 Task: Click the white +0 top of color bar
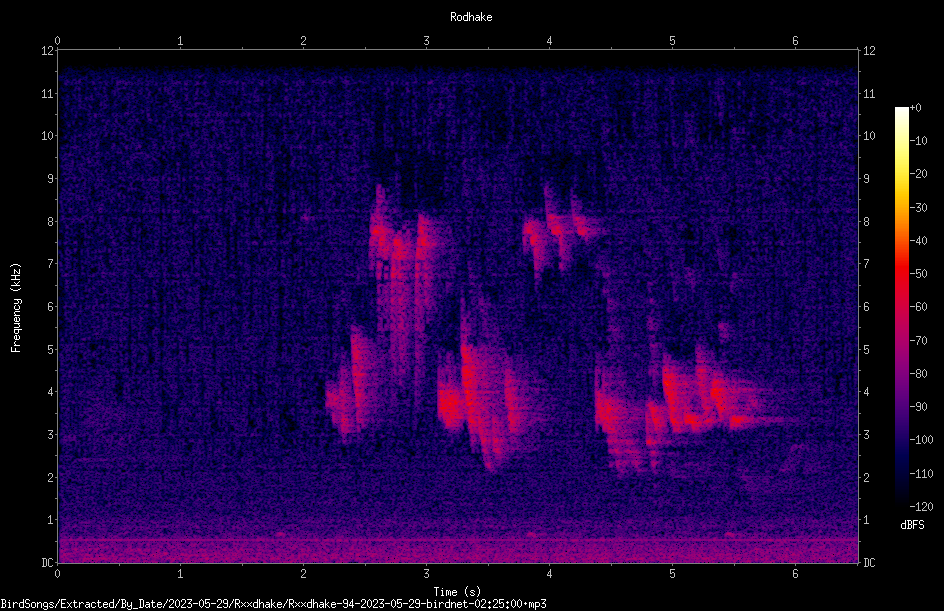901,110
